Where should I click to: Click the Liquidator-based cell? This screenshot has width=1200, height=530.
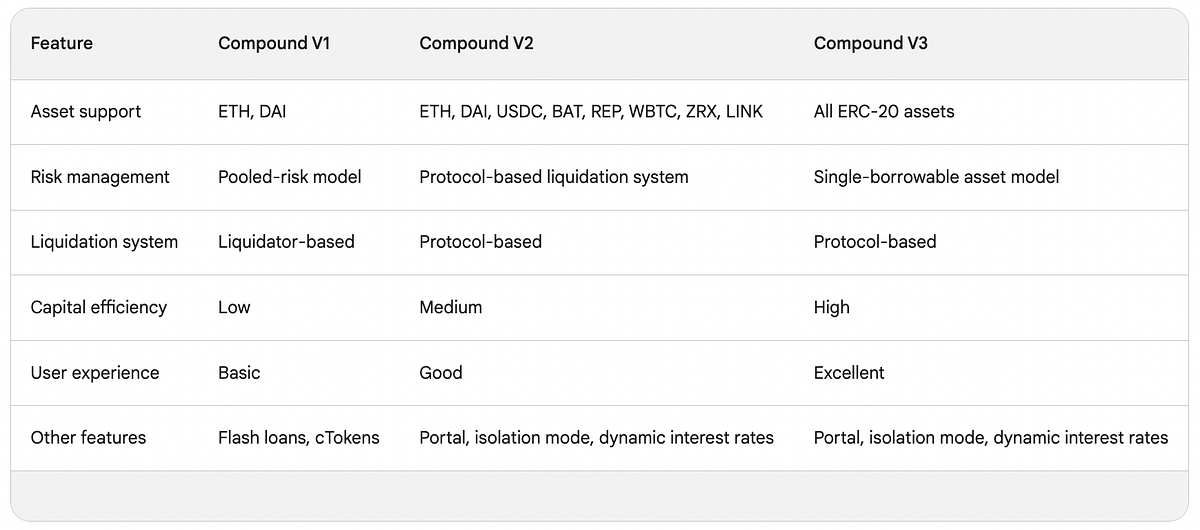[286, 242]
